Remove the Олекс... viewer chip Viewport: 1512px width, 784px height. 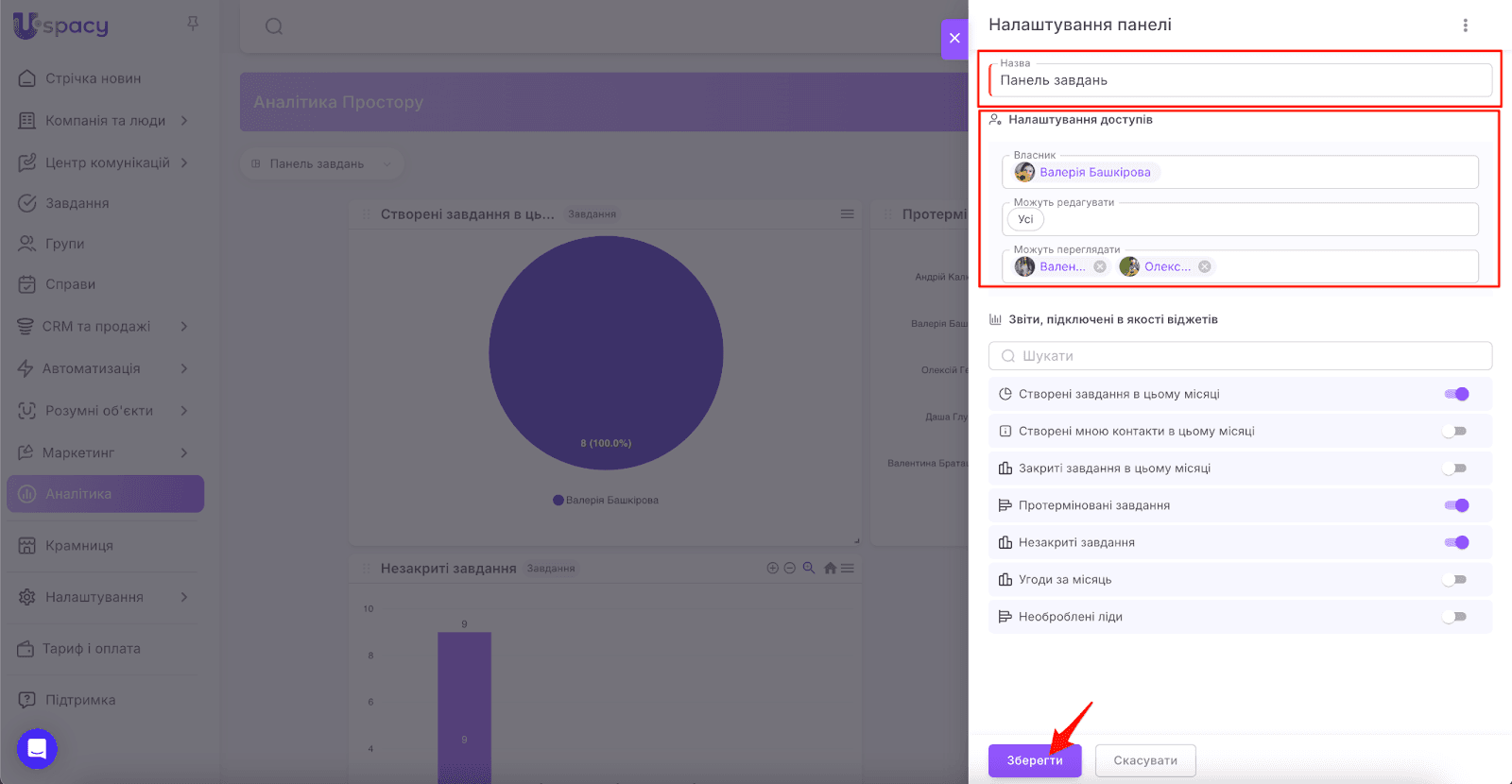(1205, 267)
